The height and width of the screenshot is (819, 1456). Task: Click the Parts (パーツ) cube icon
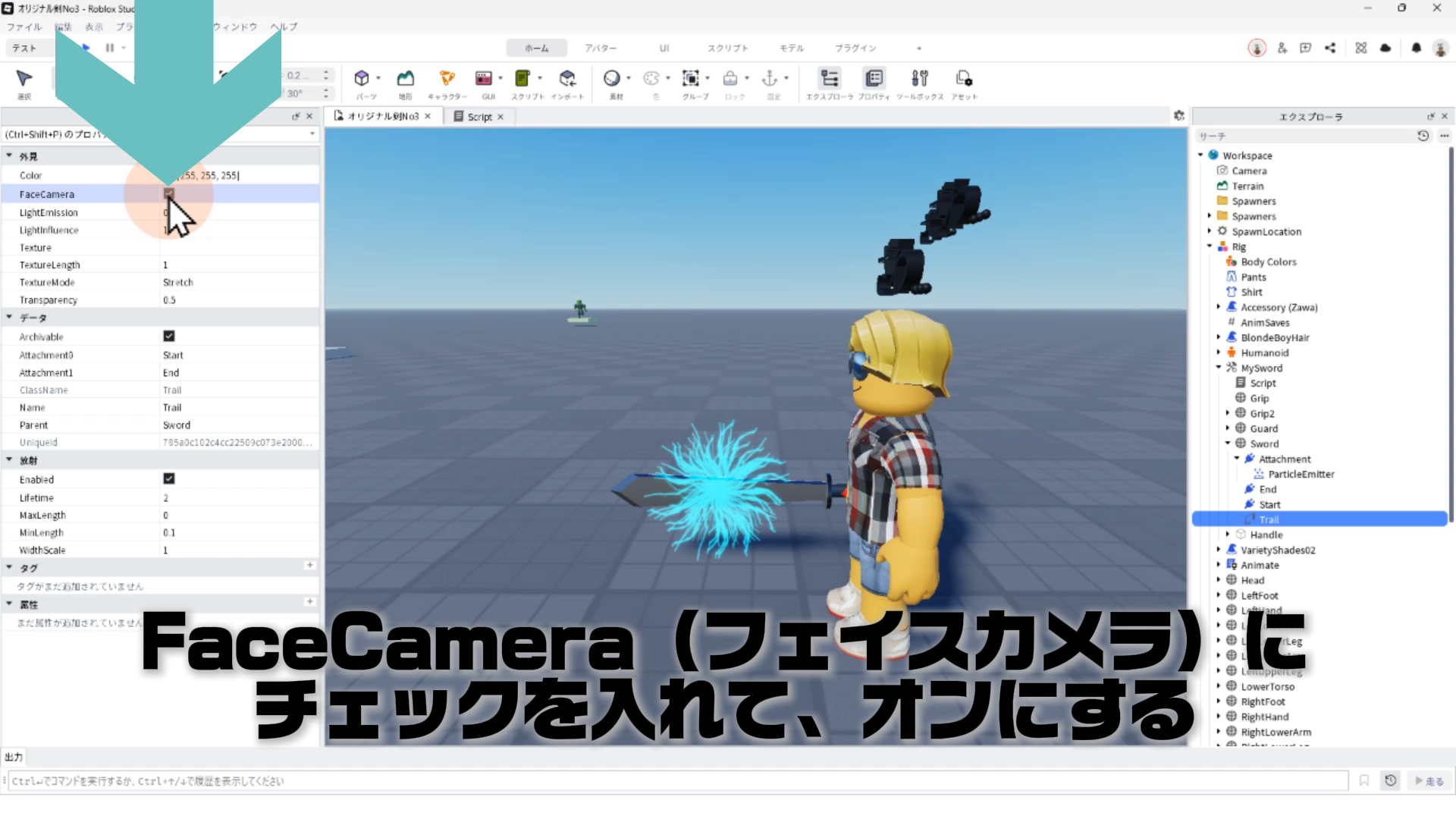[362, 78]
